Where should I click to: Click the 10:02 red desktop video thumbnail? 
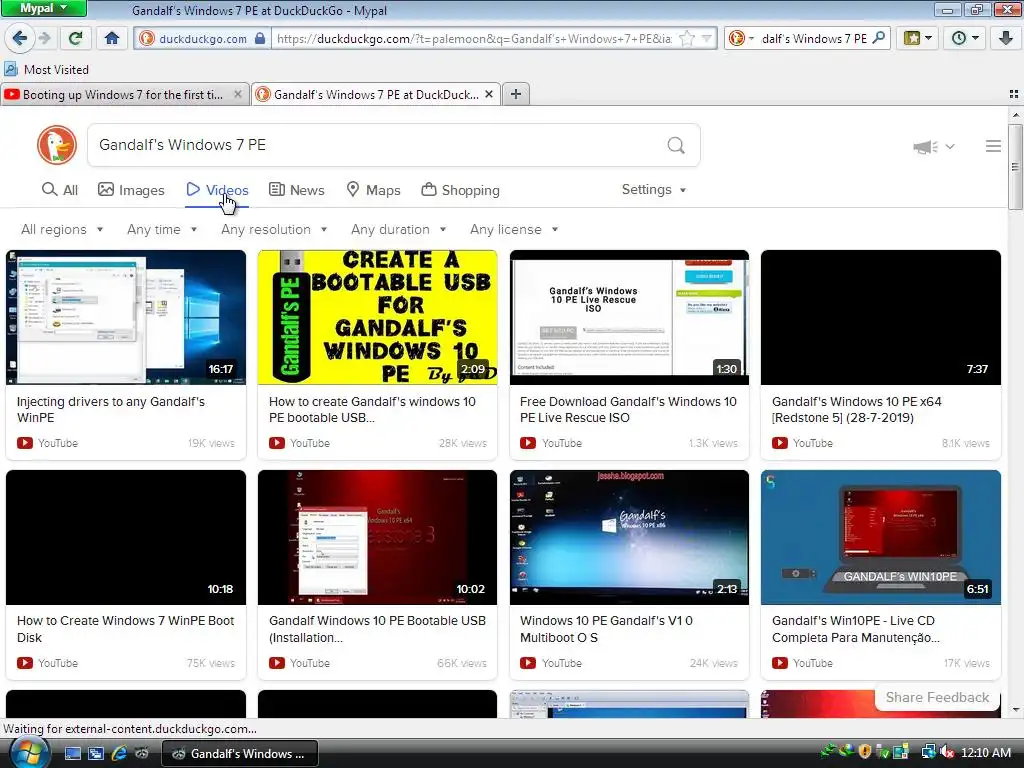[377, 537]
